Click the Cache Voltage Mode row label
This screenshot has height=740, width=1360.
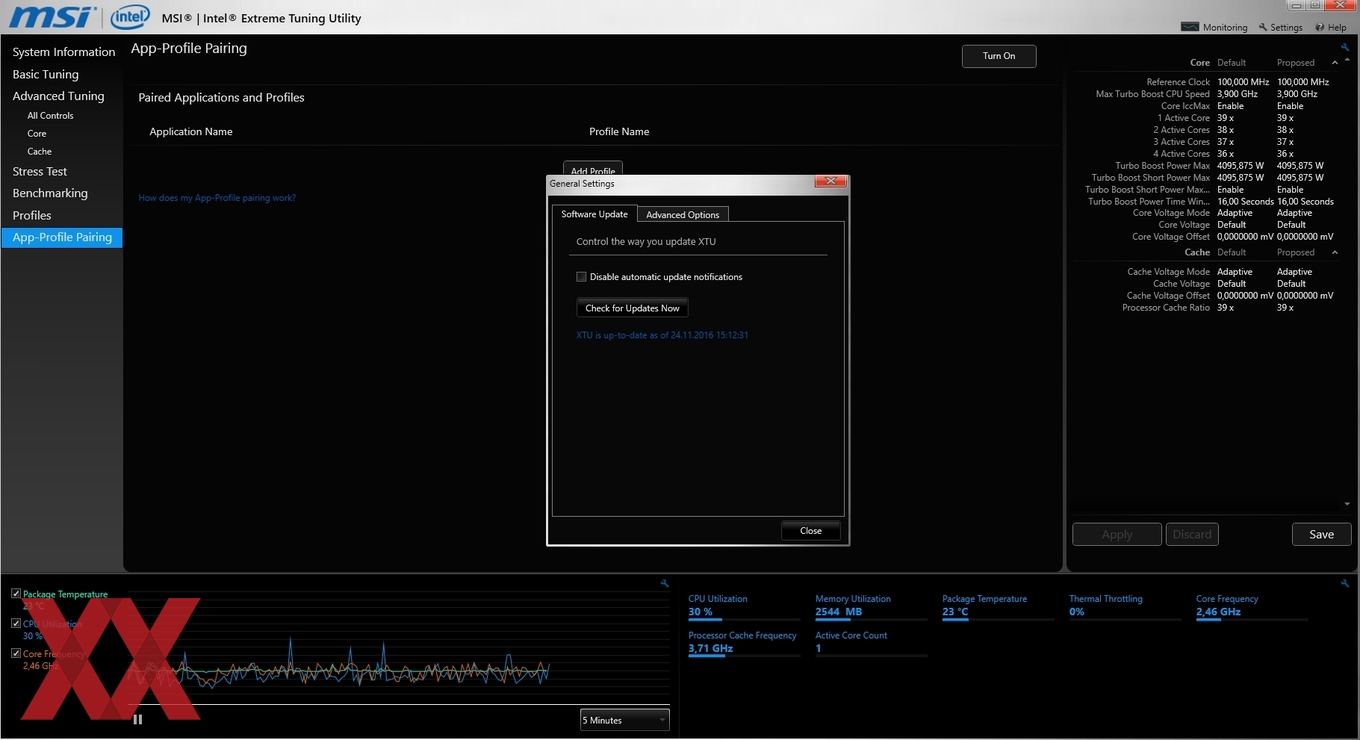(1169, 272)
